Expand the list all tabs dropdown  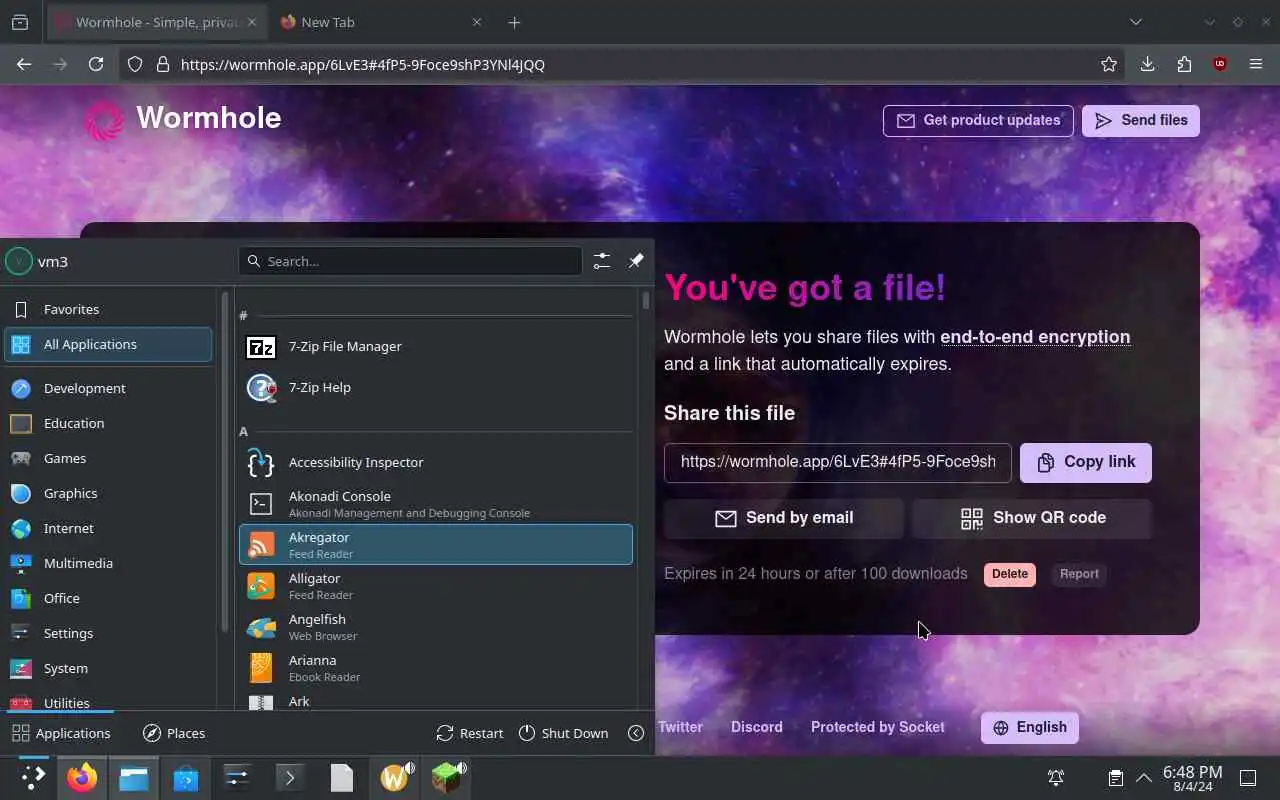pyautogui.click(x=1136, y=22)
